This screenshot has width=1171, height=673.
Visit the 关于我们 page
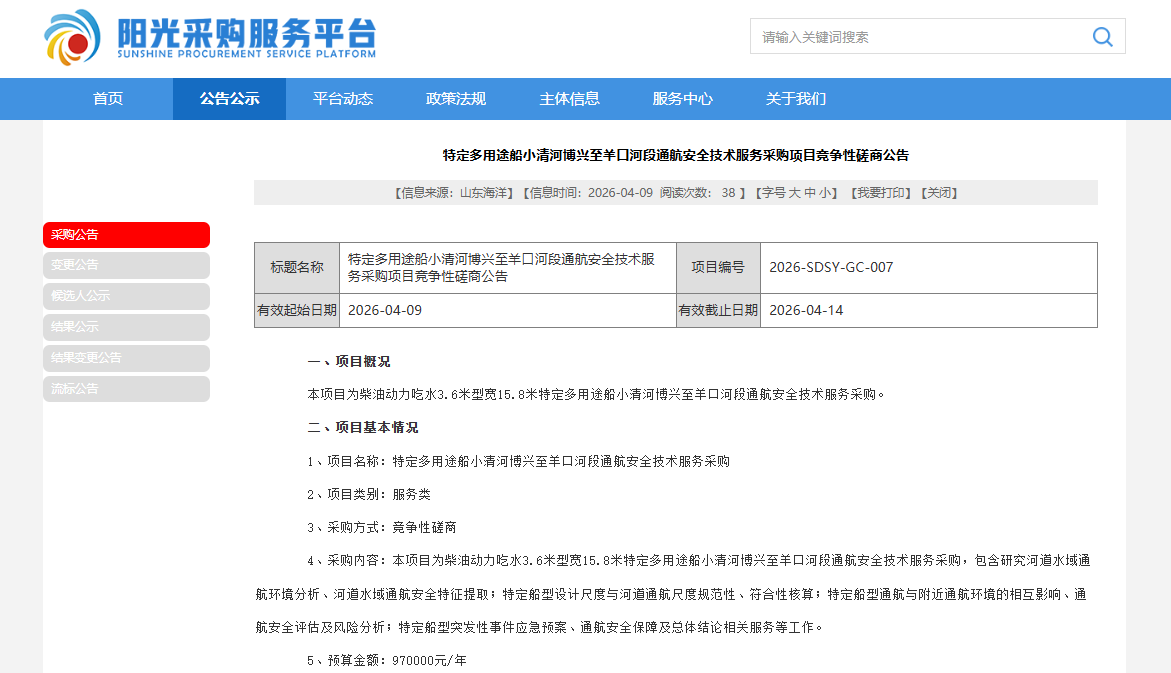coord(796,99)
